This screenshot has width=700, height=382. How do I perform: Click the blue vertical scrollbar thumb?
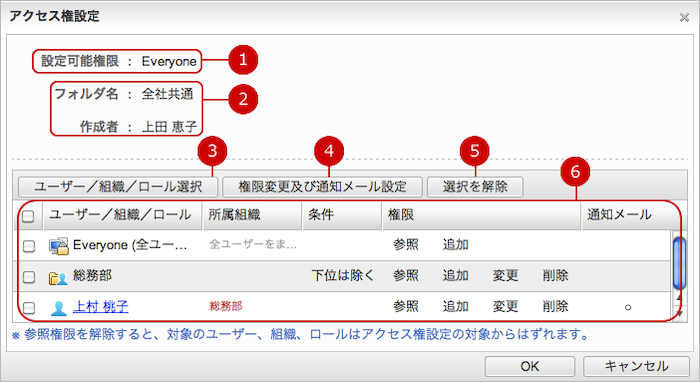[679, 264]
